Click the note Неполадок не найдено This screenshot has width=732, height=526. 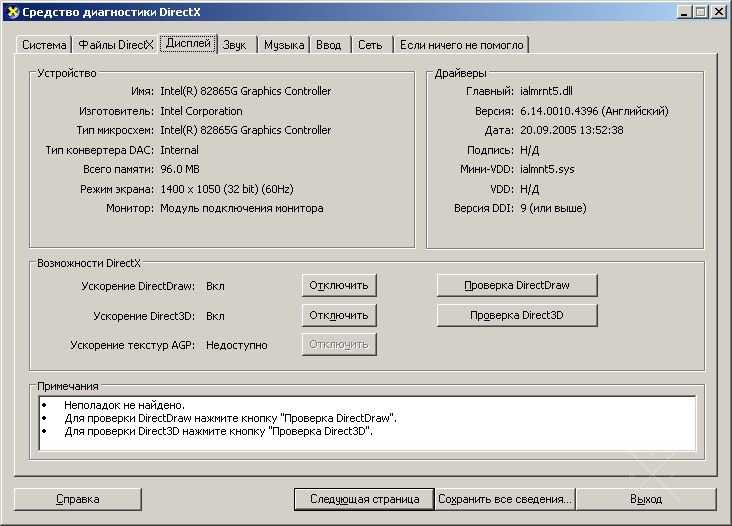[x=124, y=405]
